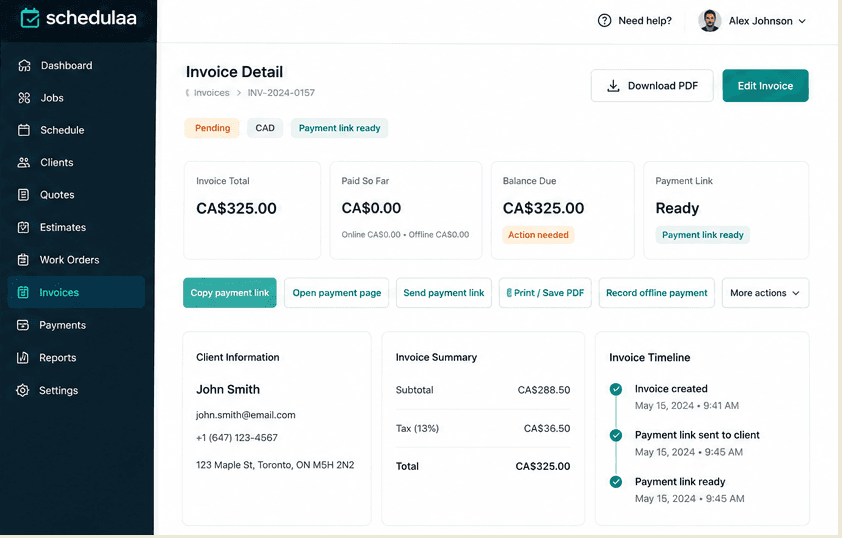This screenshot has width=842, height=538.
Task: Click the Quotes document icon
Action: [23, 195]
